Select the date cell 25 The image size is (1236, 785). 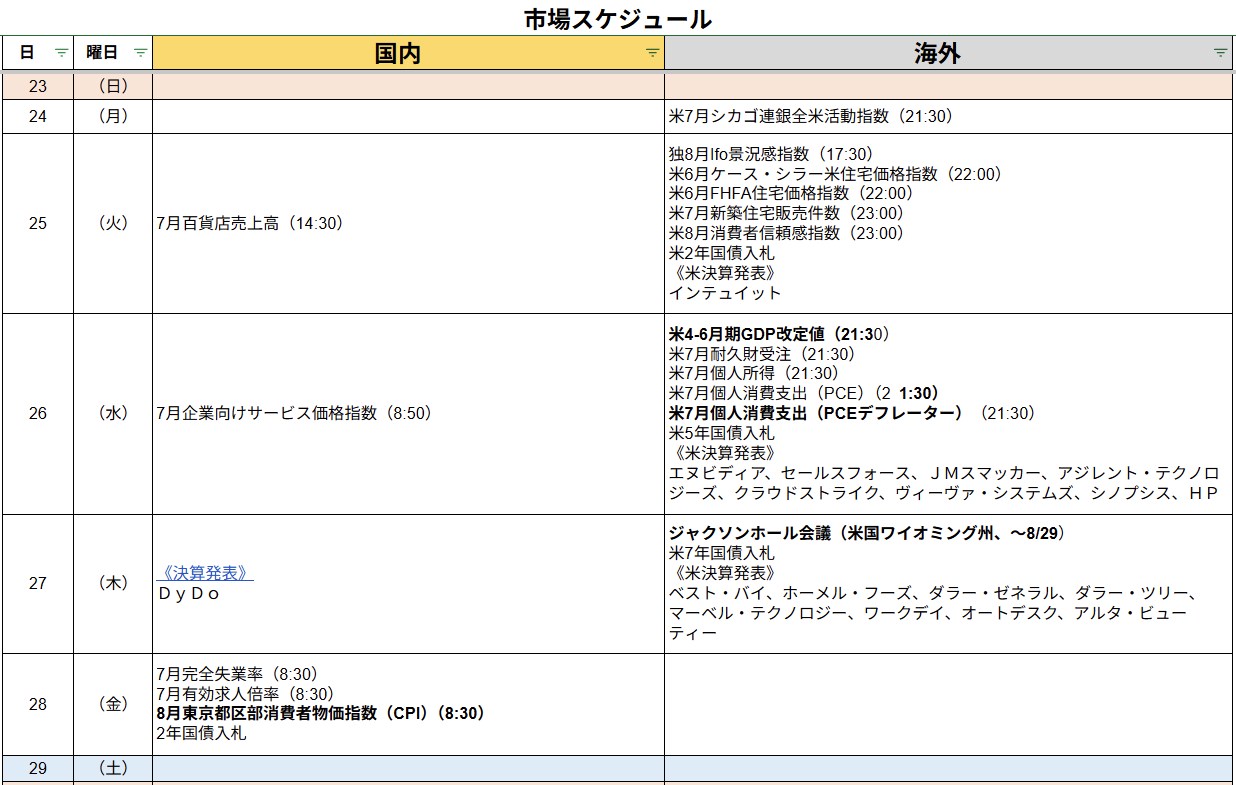click(37, 223)
